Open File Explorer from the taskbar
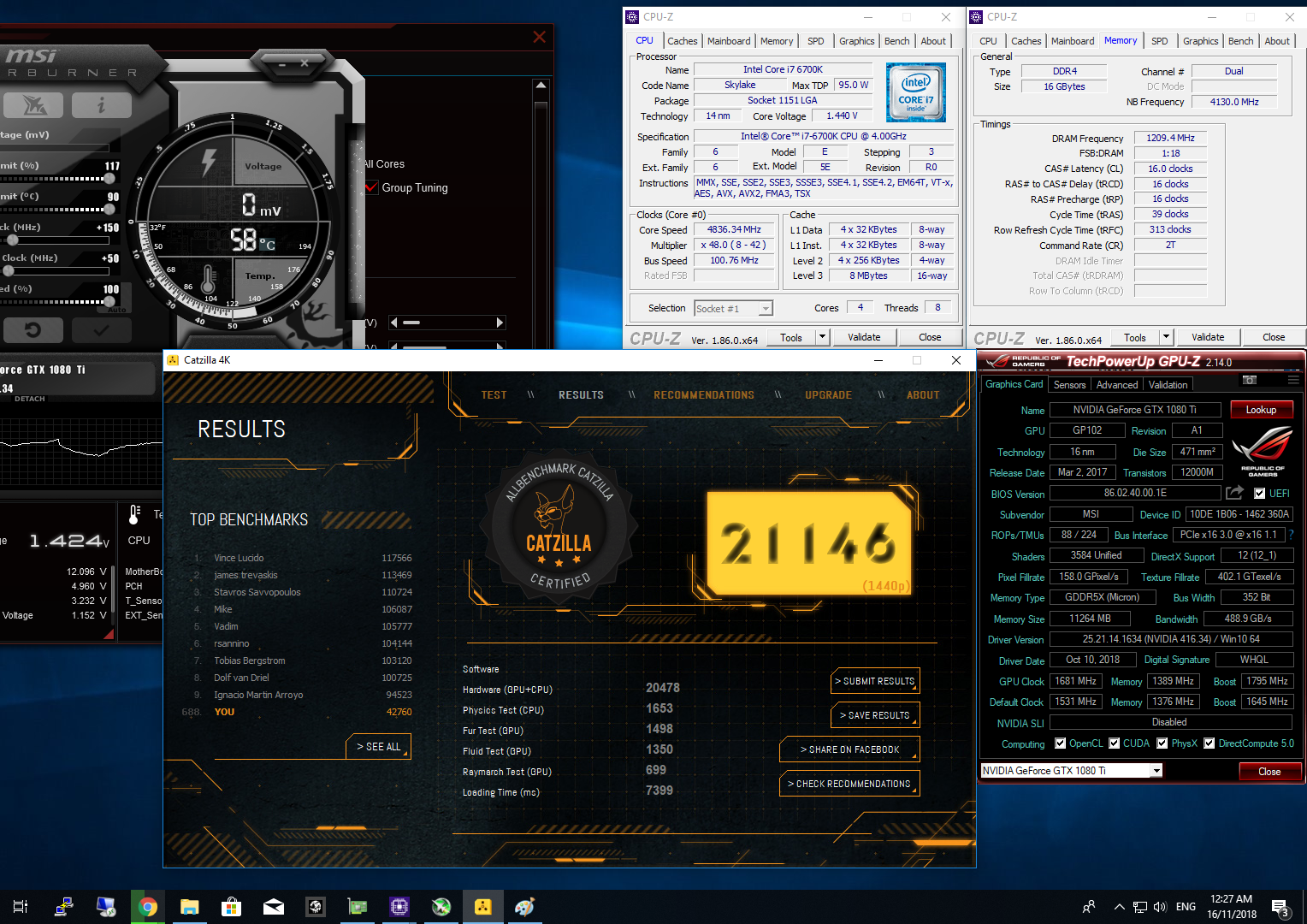Viewport: 1307px width, 924px height. coord(190,907)
